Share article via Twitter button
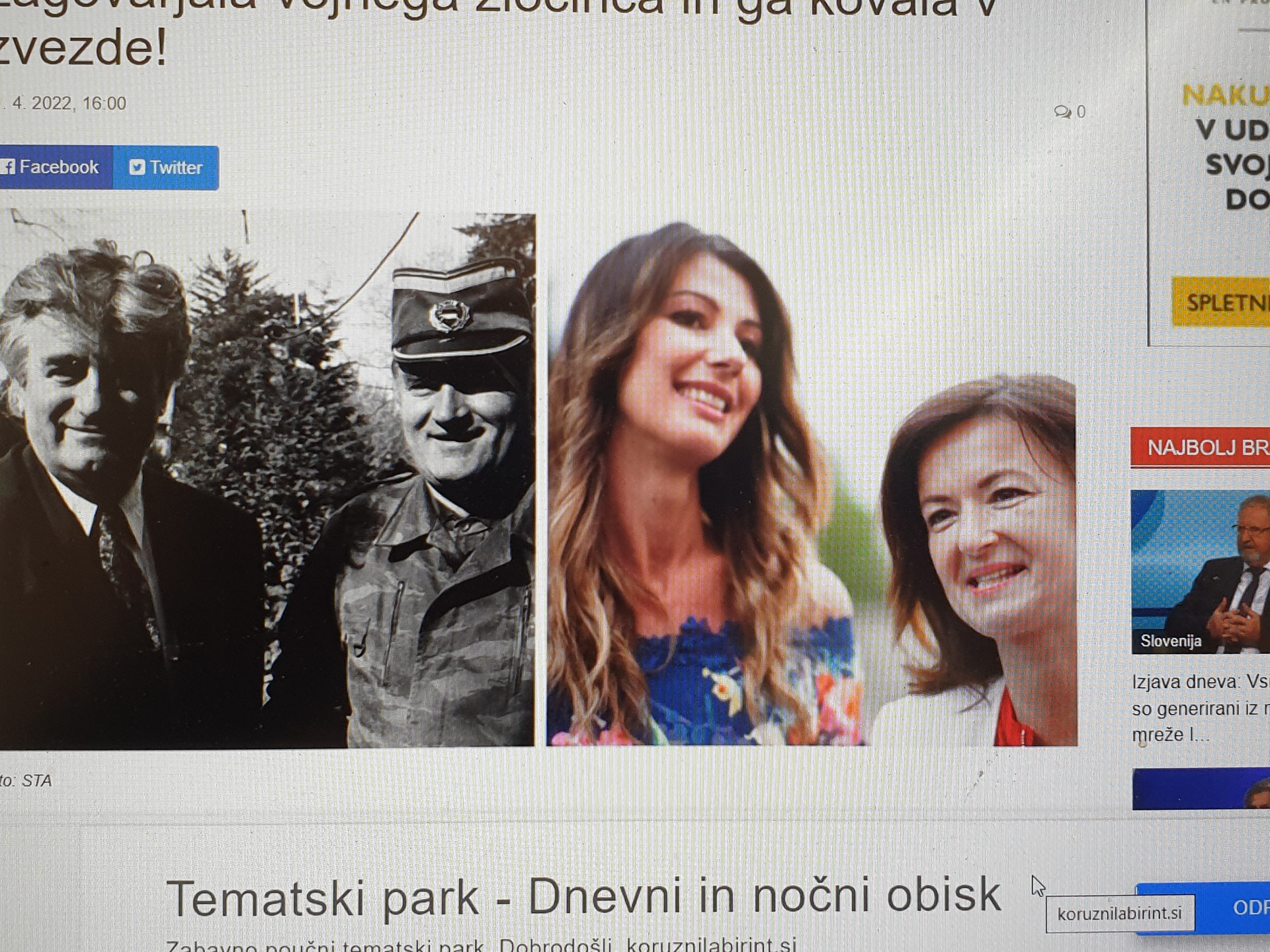Screen dimensions: 1270x952 [166, 167]
